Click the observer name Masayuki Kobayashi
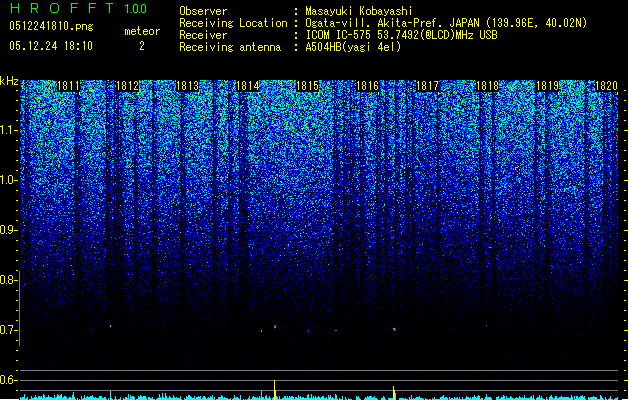629x400 pixels. tap(359, 11)
